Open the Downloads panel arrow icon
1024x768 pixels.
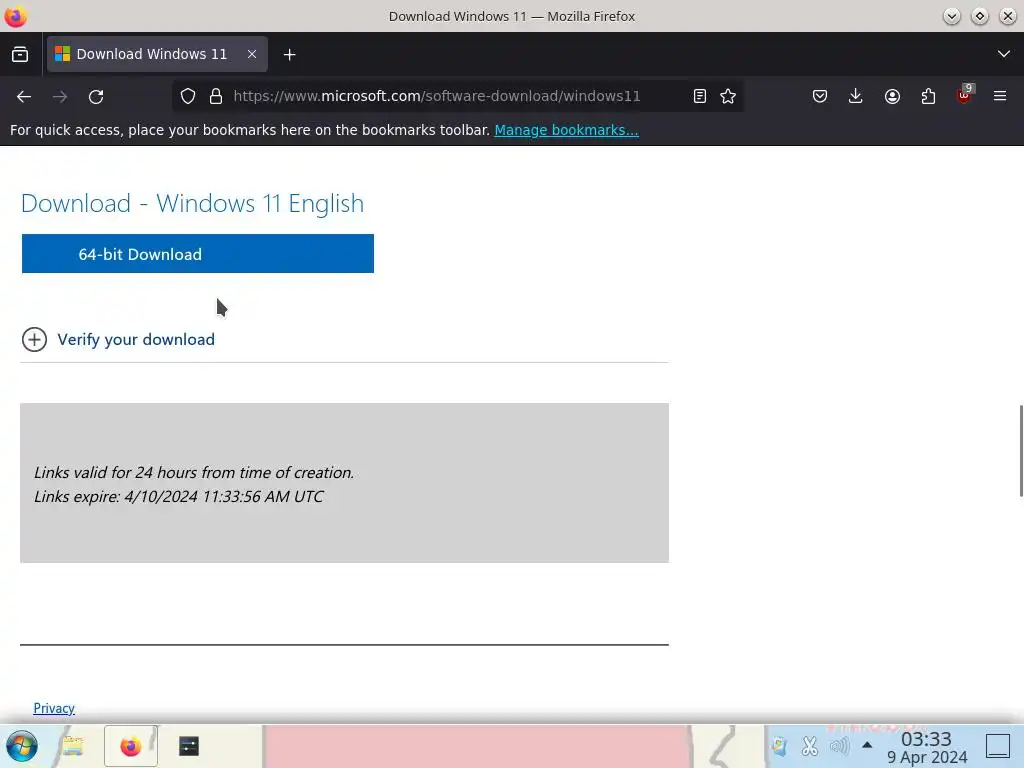(x=856, y=97)
